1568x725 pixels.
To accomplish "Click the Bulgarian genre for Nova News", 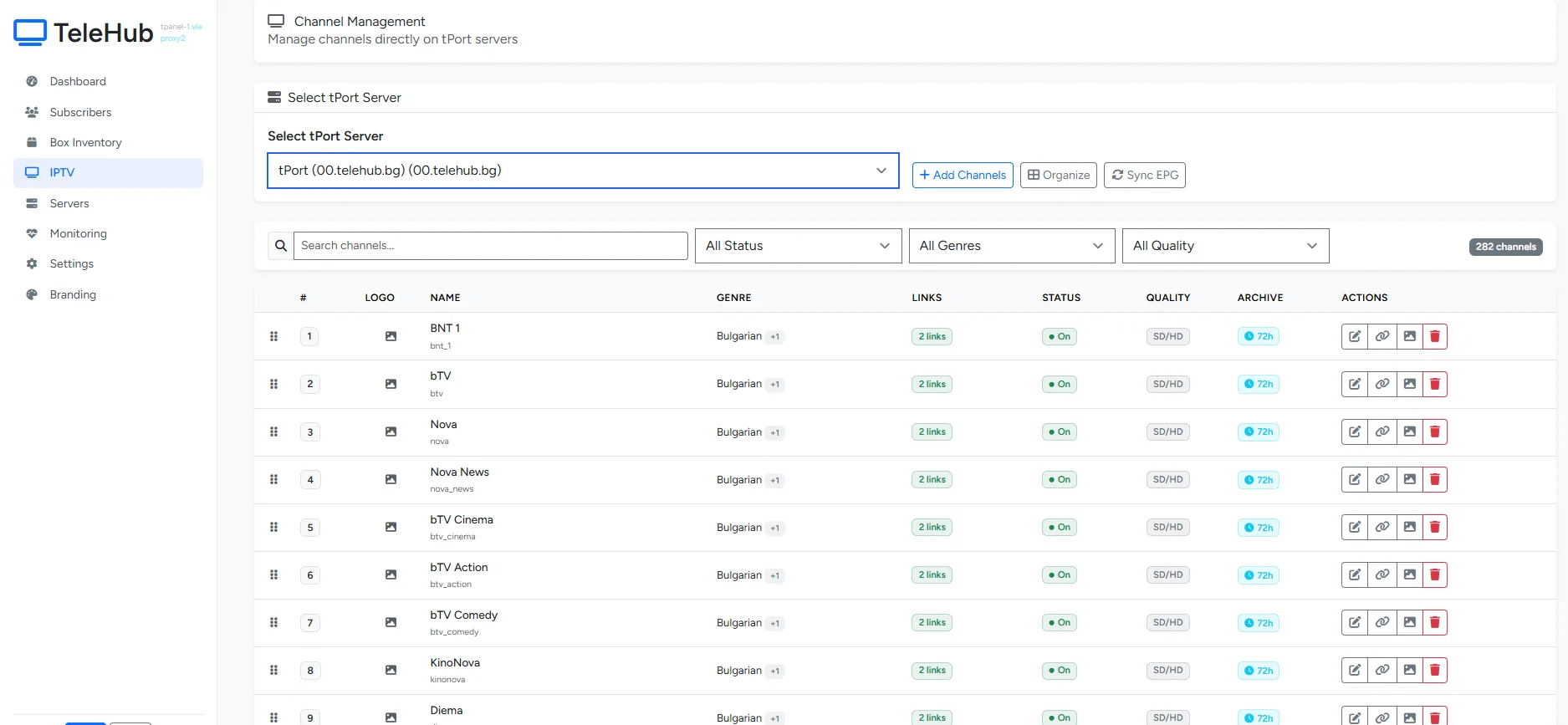I will pyautogui.click(x=739, y=480).
